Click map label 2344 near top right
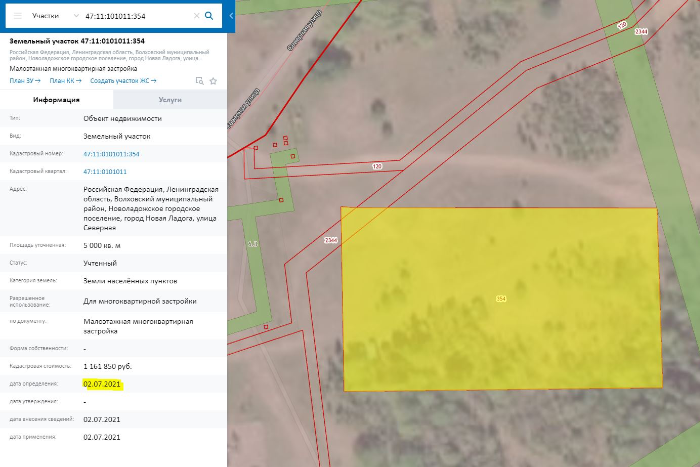 [x=641, y=33]
